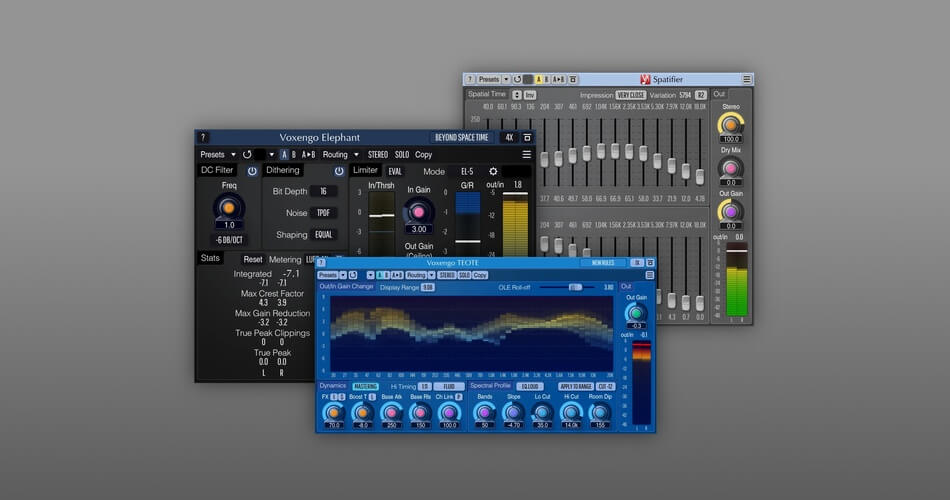The image size is (950, 500).
Task: Select Elephant state B button
Action: tap(294, 155)
